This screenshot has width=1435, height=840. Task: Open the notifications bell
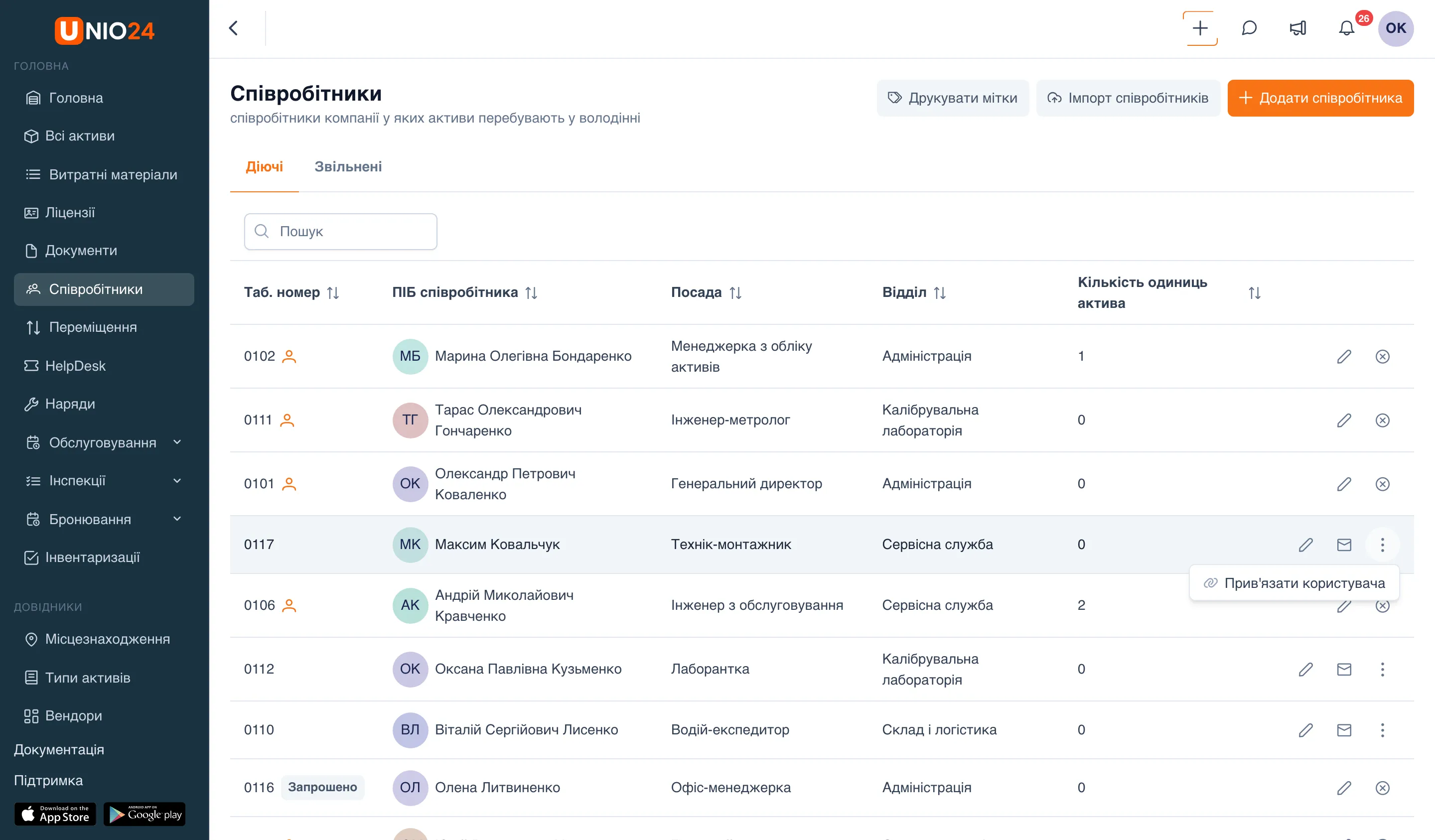(1346, 28)
